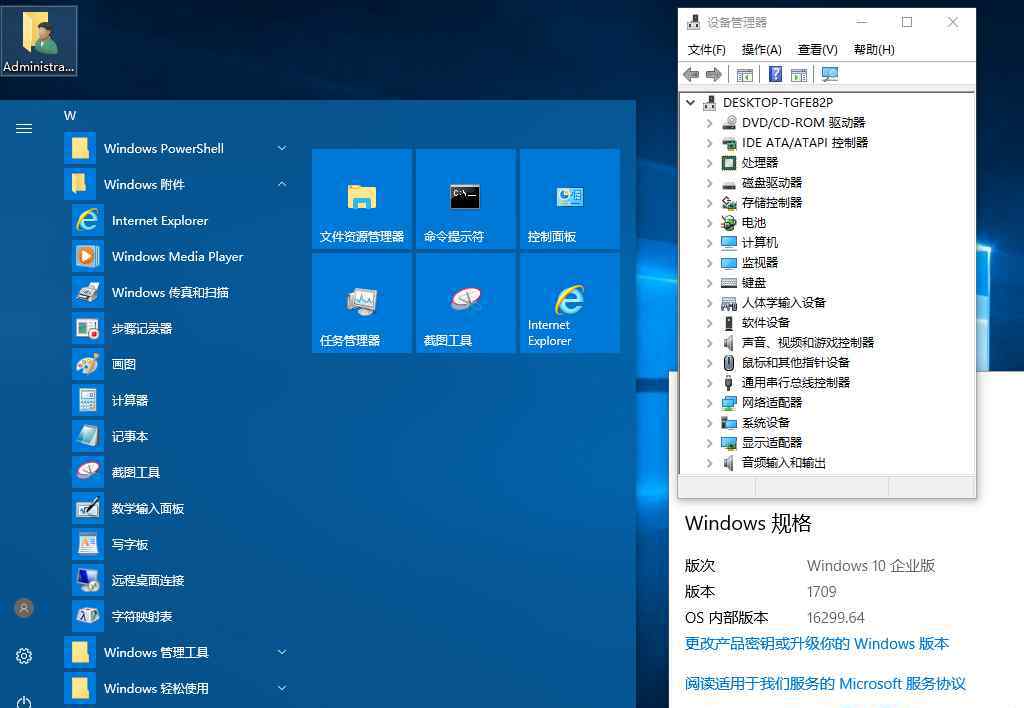This screenshot has width=1024, height=708.
Task: Select 计算机 in device tree
Action: [760, 242]
